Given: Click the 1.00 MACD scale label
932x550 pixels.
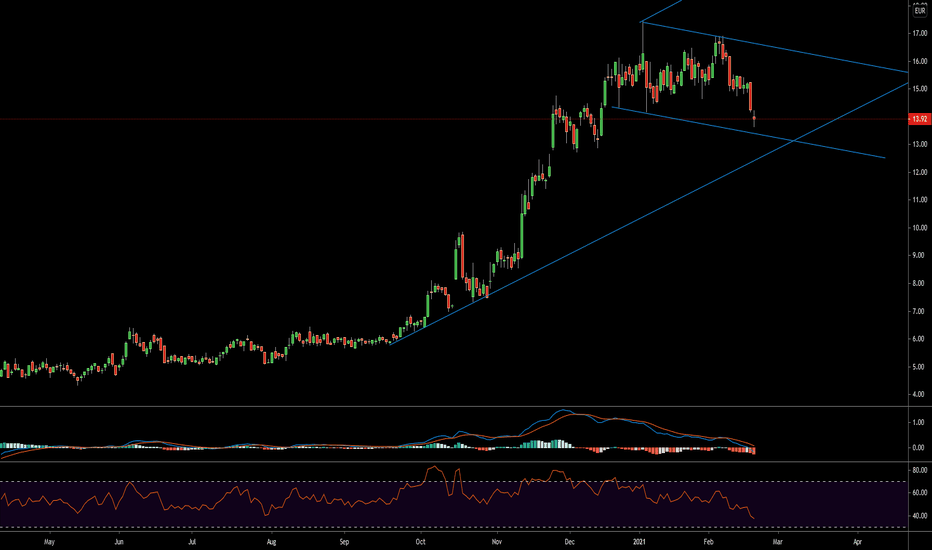Looking at the screenshot, I should tap(920, 423).
